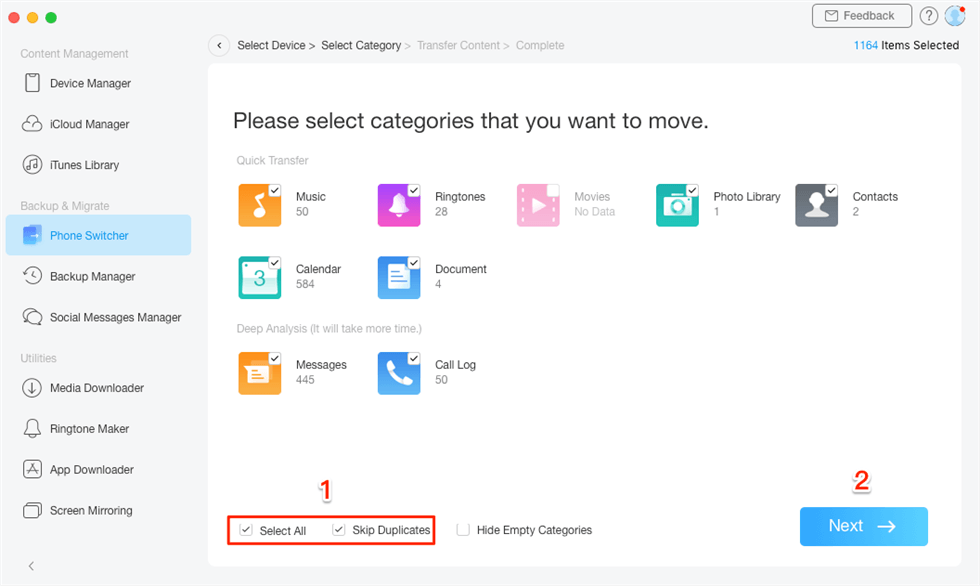Select the Photo Library category icon

pos(677,205)
